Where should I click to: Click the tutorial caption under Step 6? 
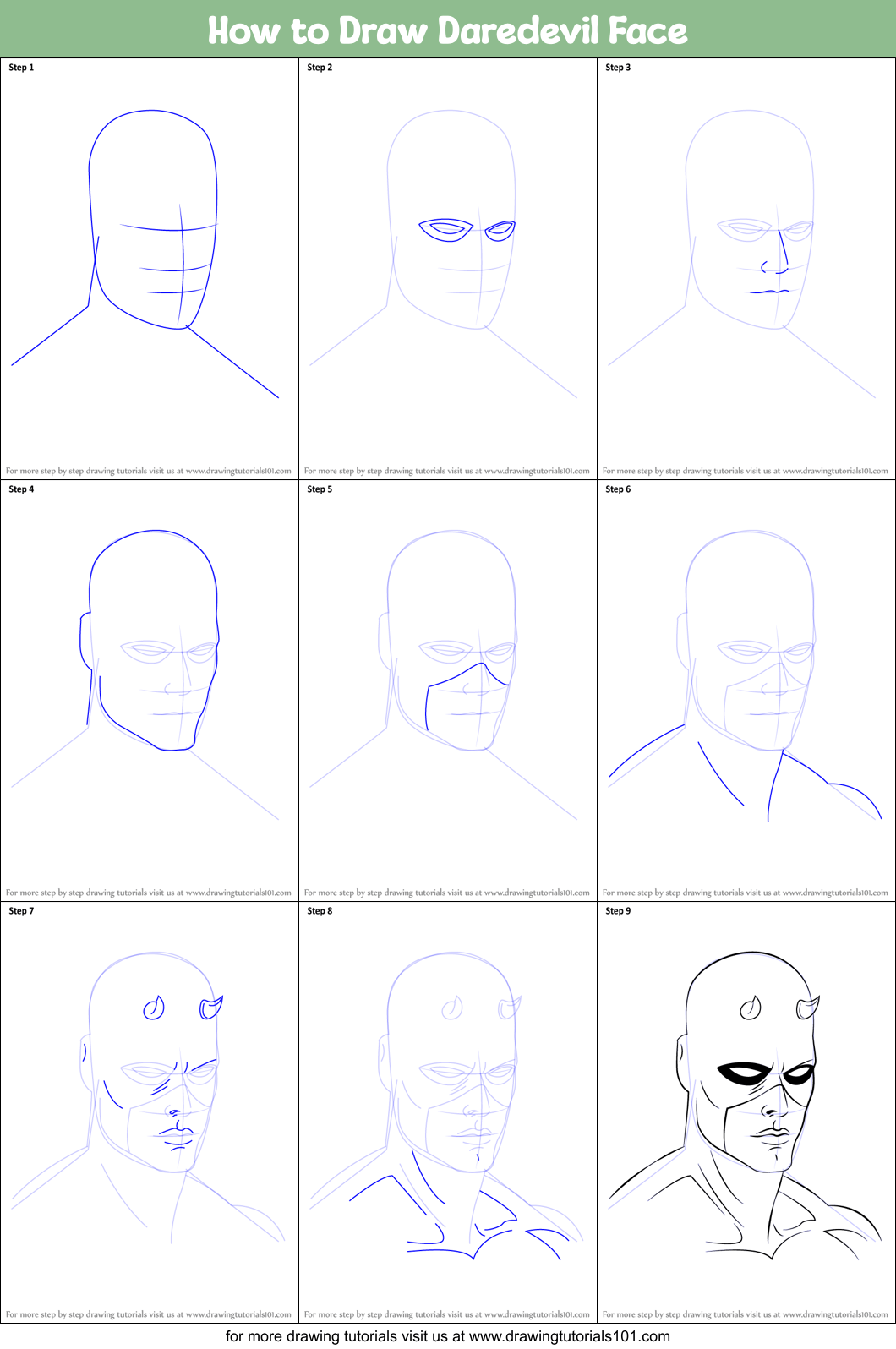(746, 893)
